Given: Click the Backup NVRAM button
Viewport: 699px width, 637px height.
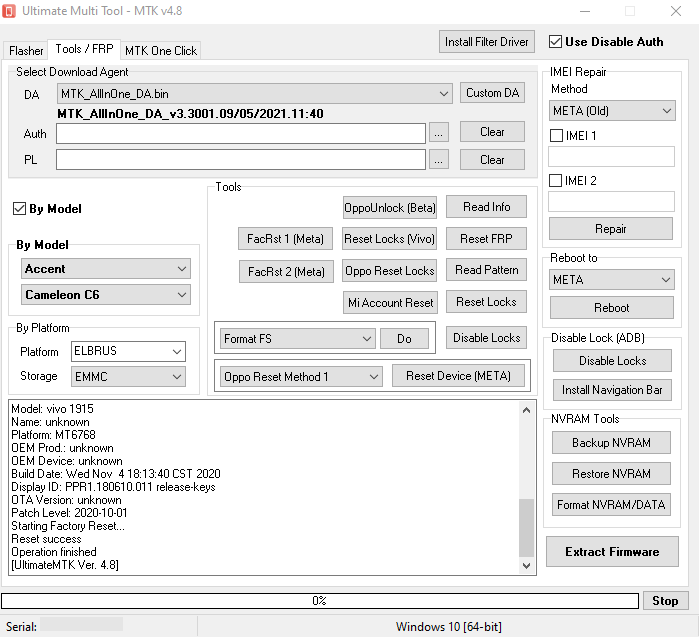Looking at the screenshot, I should [x=611, y=443].
